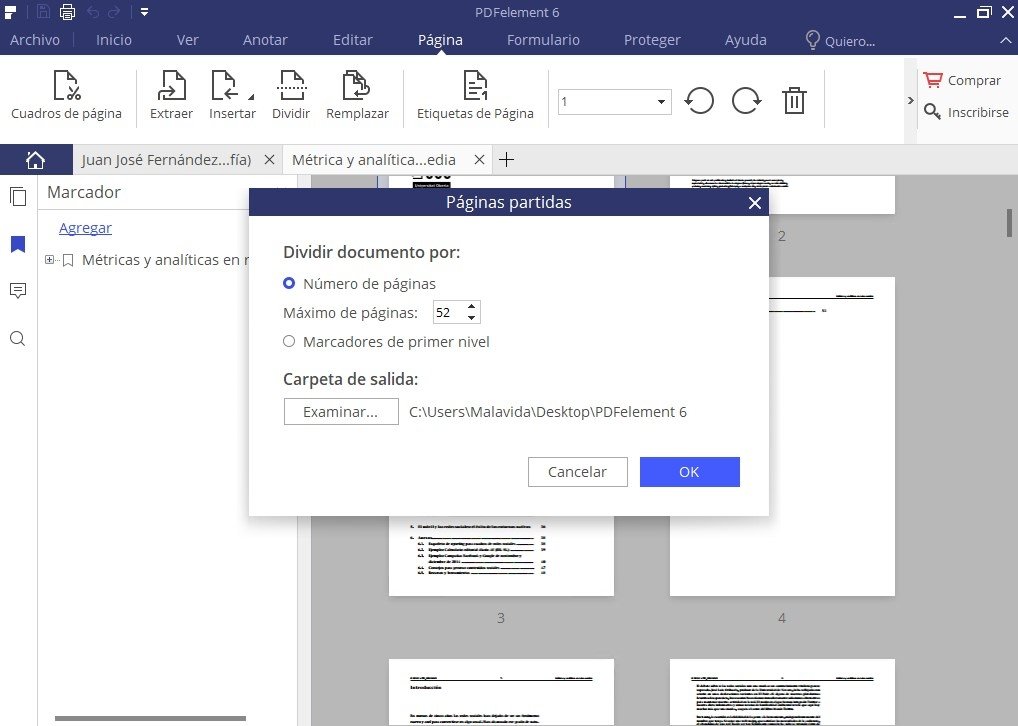The image size is (1018, 726).
Task: Click the Máximo de páginas input field
Action: point(449,312)
